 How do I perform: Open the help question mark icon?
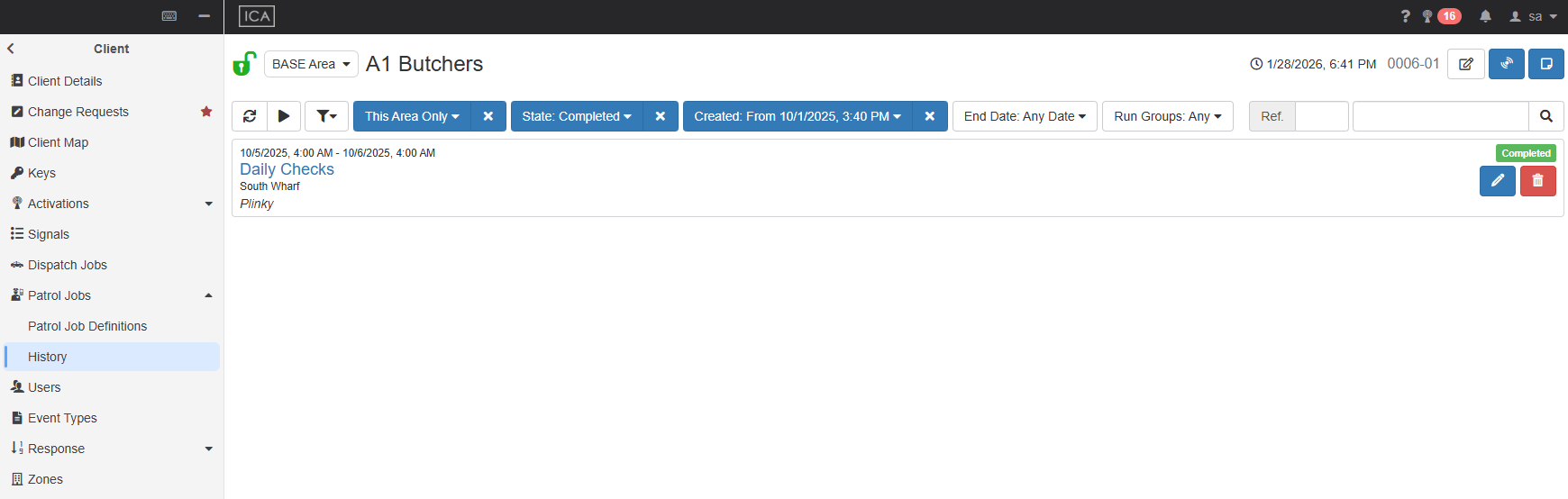click(x=1405, y=16)
